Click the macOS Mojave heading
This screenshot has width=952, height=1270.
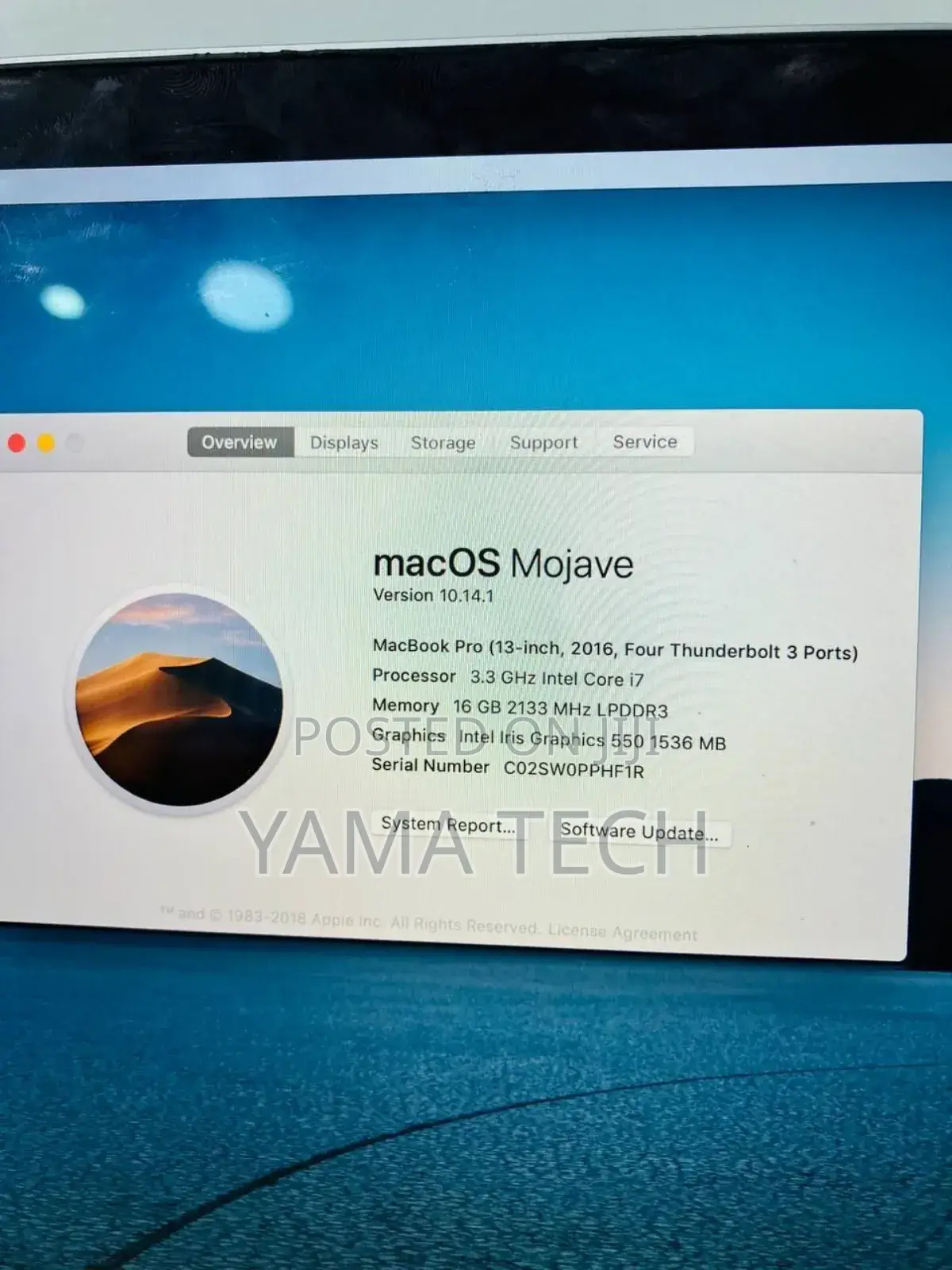tap(503, 564)
